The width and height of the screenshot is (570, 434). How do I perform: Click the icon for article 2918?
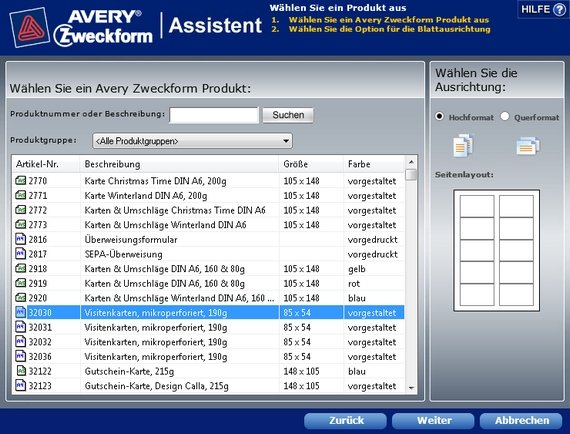pos(21,268)
